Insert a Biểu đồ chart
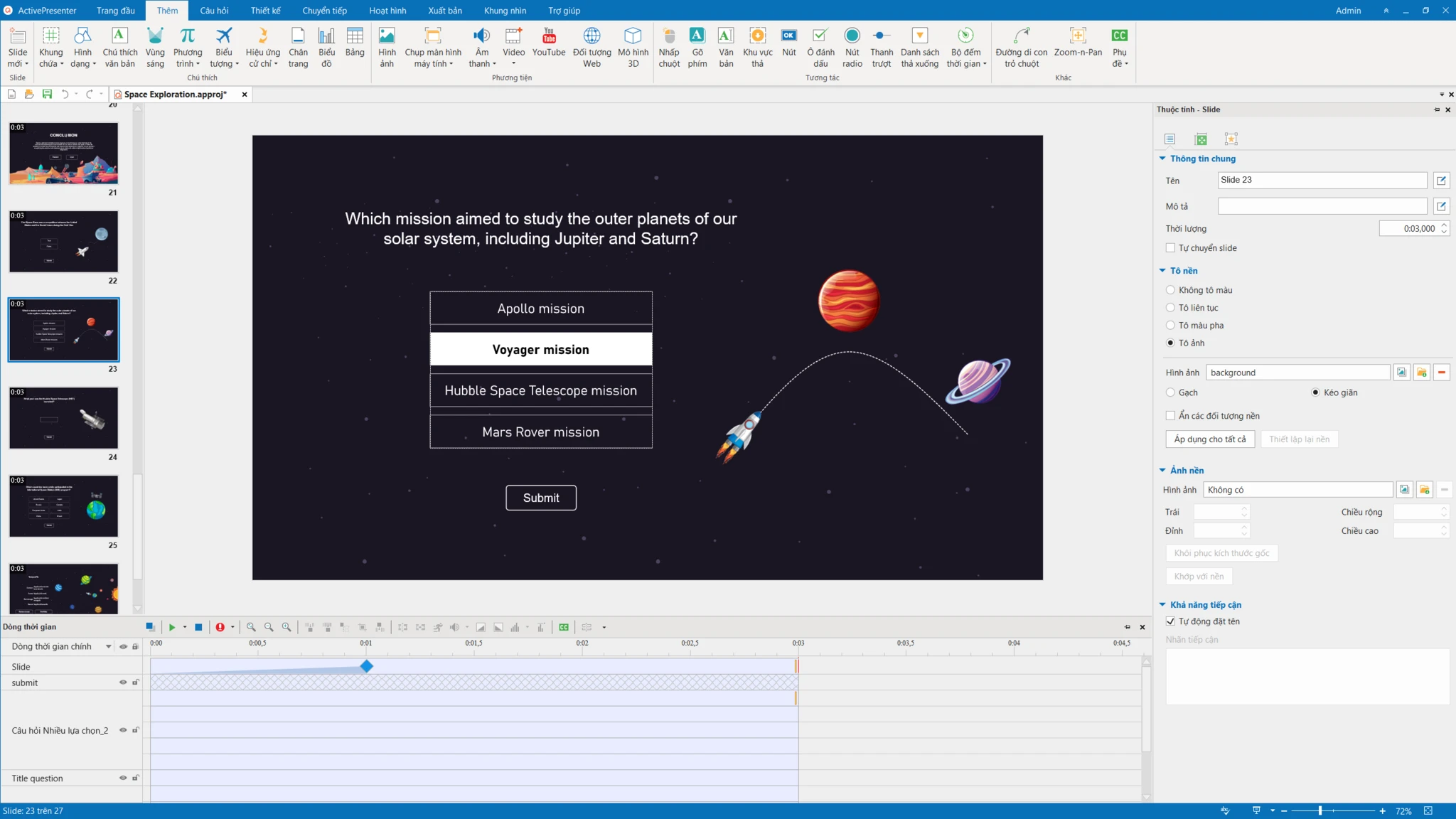1456x819 pixels. pyautogui.click(x=326, y=47)
